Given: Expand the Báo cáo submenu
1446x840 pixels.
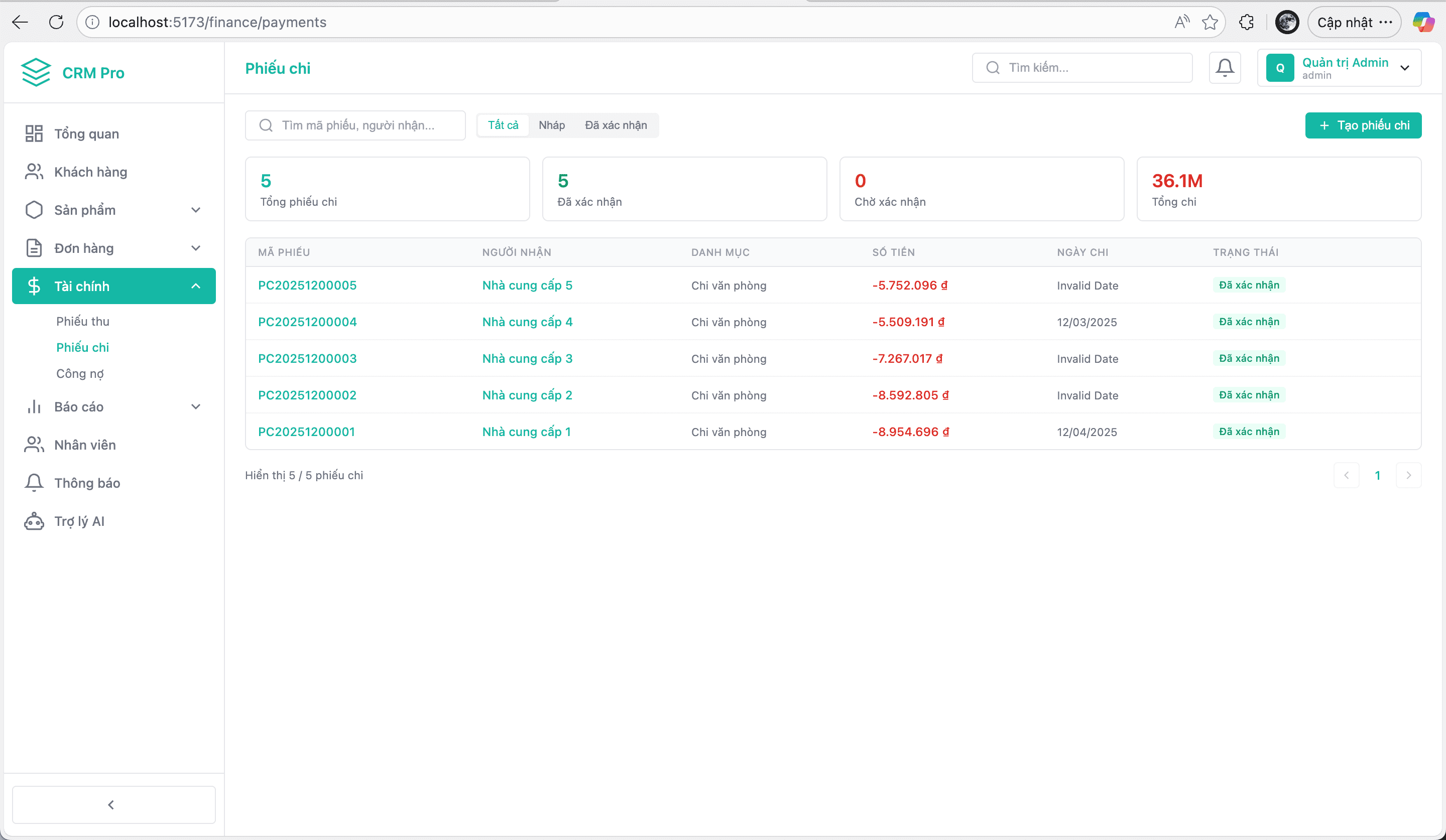Looking at the screenshot, I should click(x=196, y=406).
